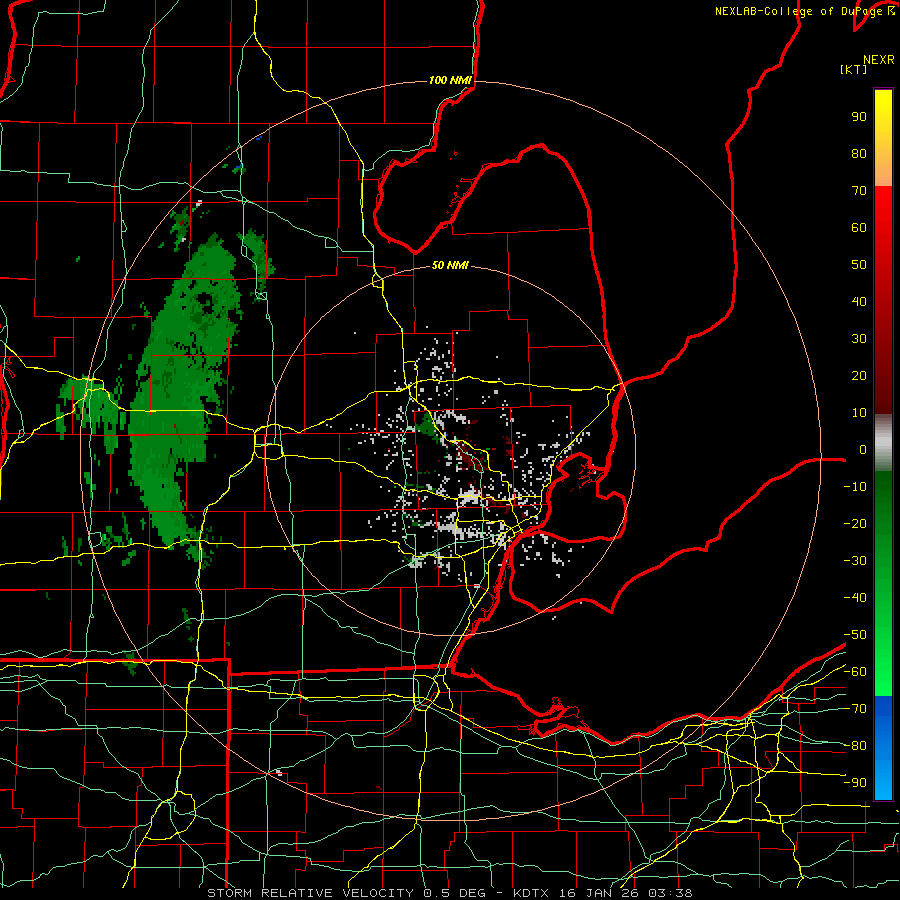
Task: Click the large green inbound velocity echo
Action: tap(184, 390)
